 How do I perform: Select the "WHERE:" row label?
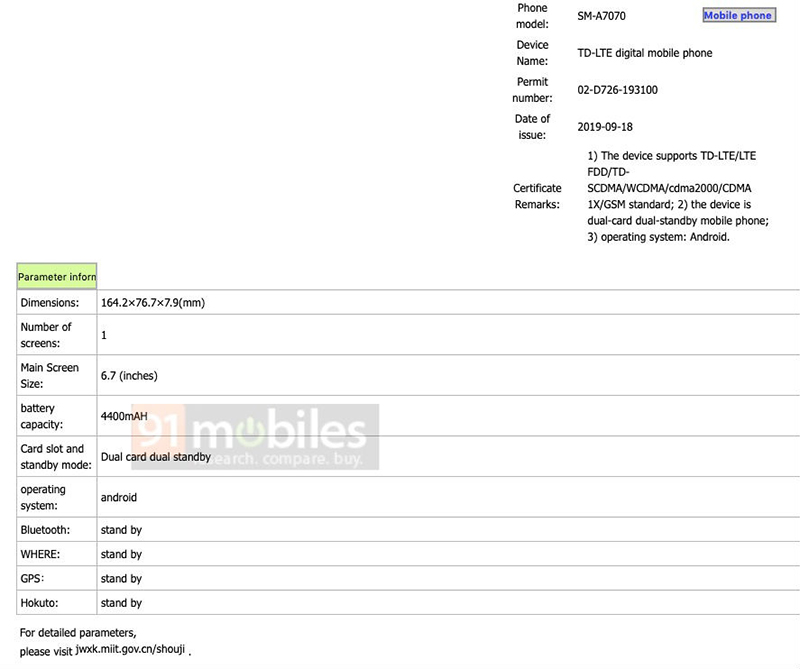coord(41,554)
